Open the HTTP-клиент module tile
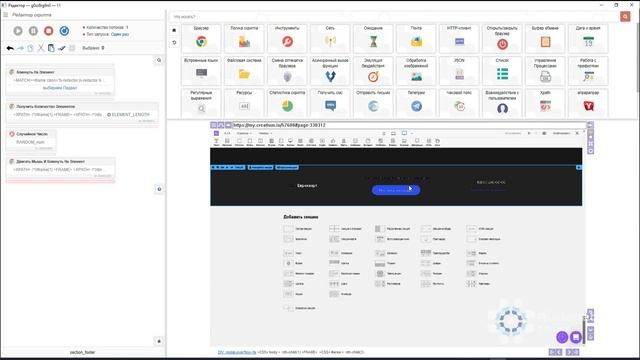 (459, 39)
